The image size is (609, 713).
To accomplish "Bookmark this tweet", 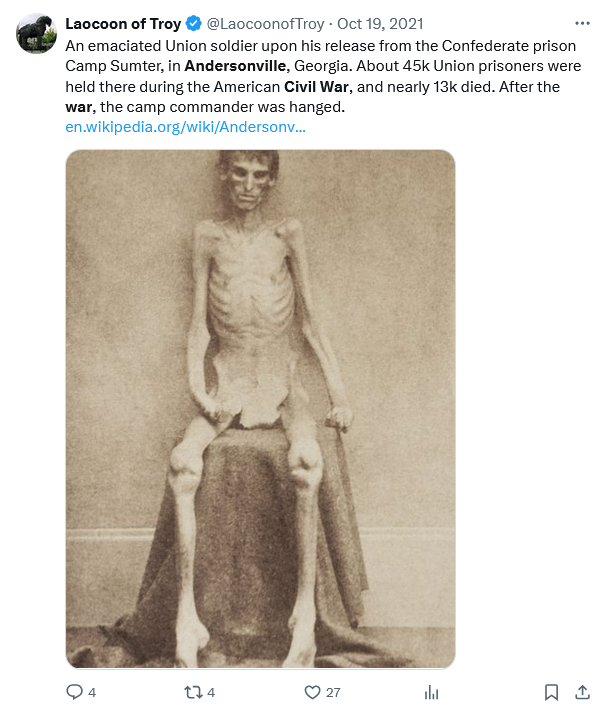I will tap(551, 693).
